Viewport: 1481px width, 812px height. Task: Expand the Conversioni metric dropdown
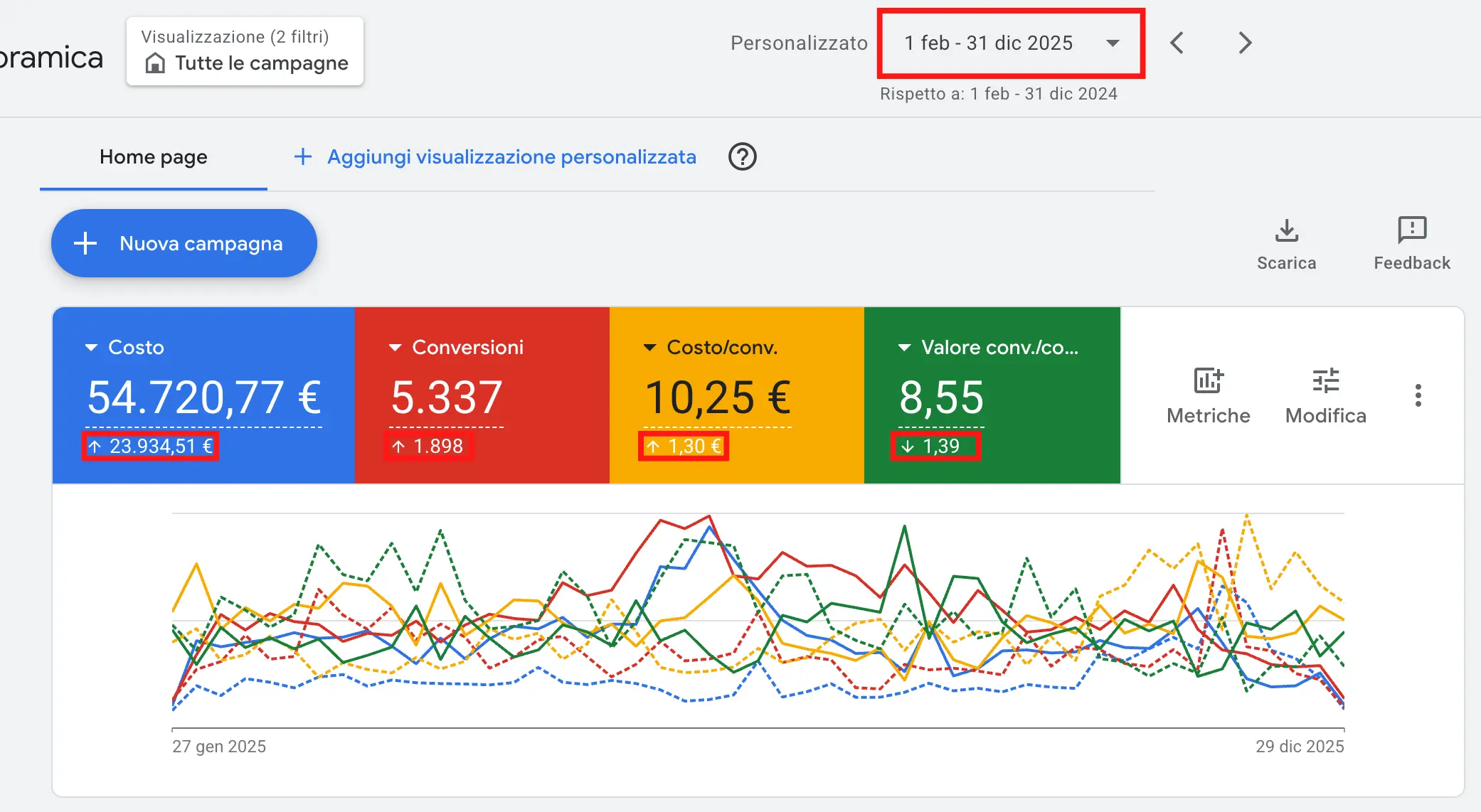pyautogui.click(x=395, y=347)
